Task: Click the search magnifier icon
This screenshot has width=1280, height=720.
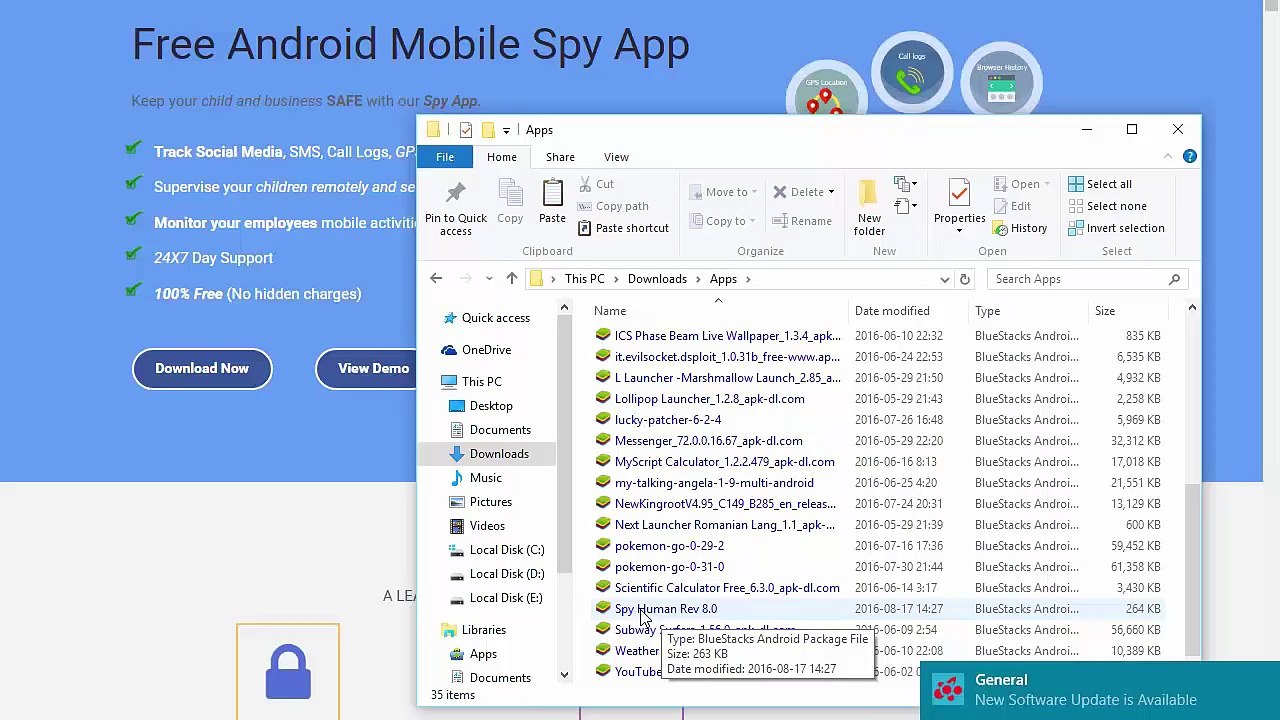Action: tap(1174, 279)
